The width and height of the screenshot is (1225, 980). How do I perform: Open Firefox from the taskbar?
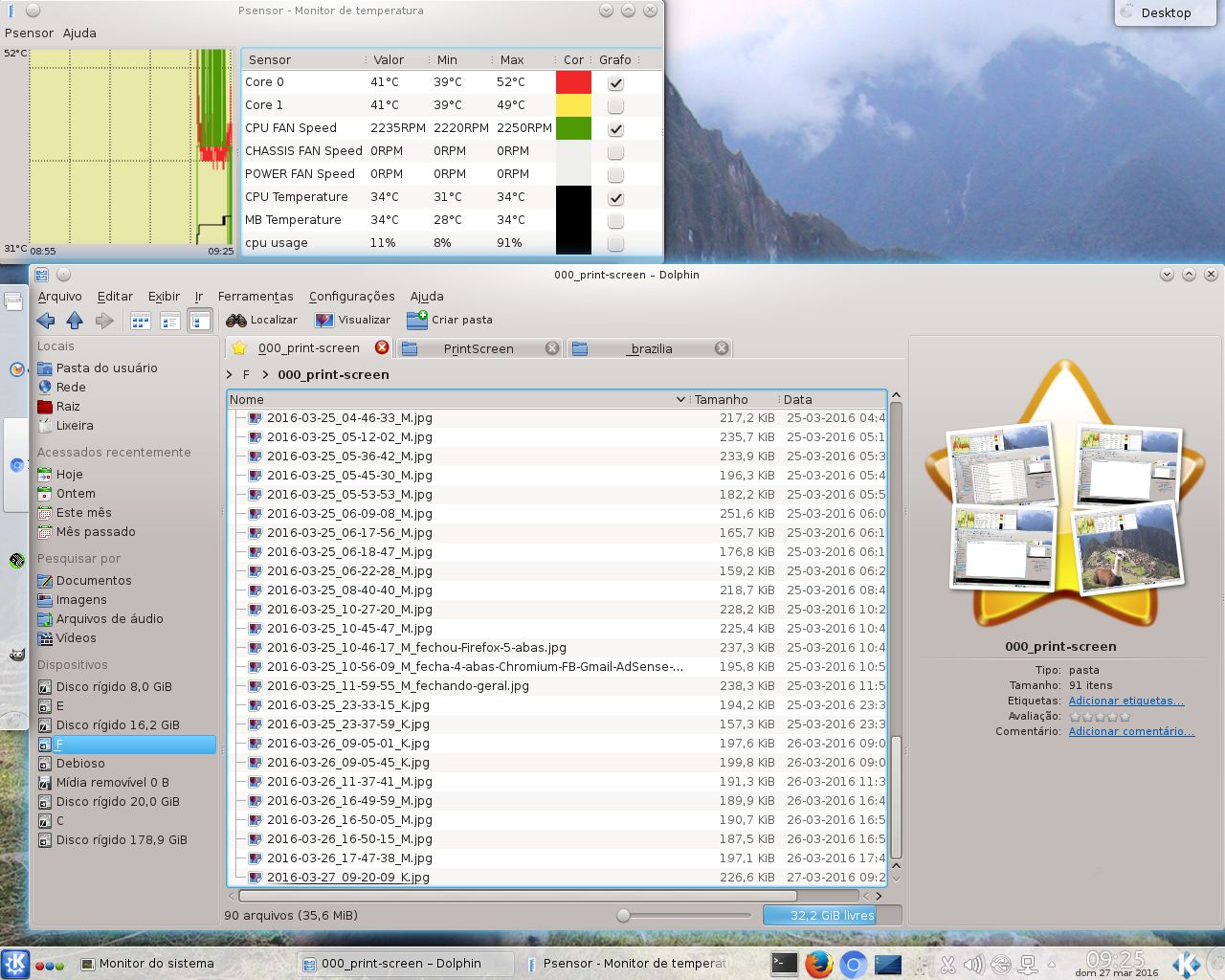coord(818,964)
